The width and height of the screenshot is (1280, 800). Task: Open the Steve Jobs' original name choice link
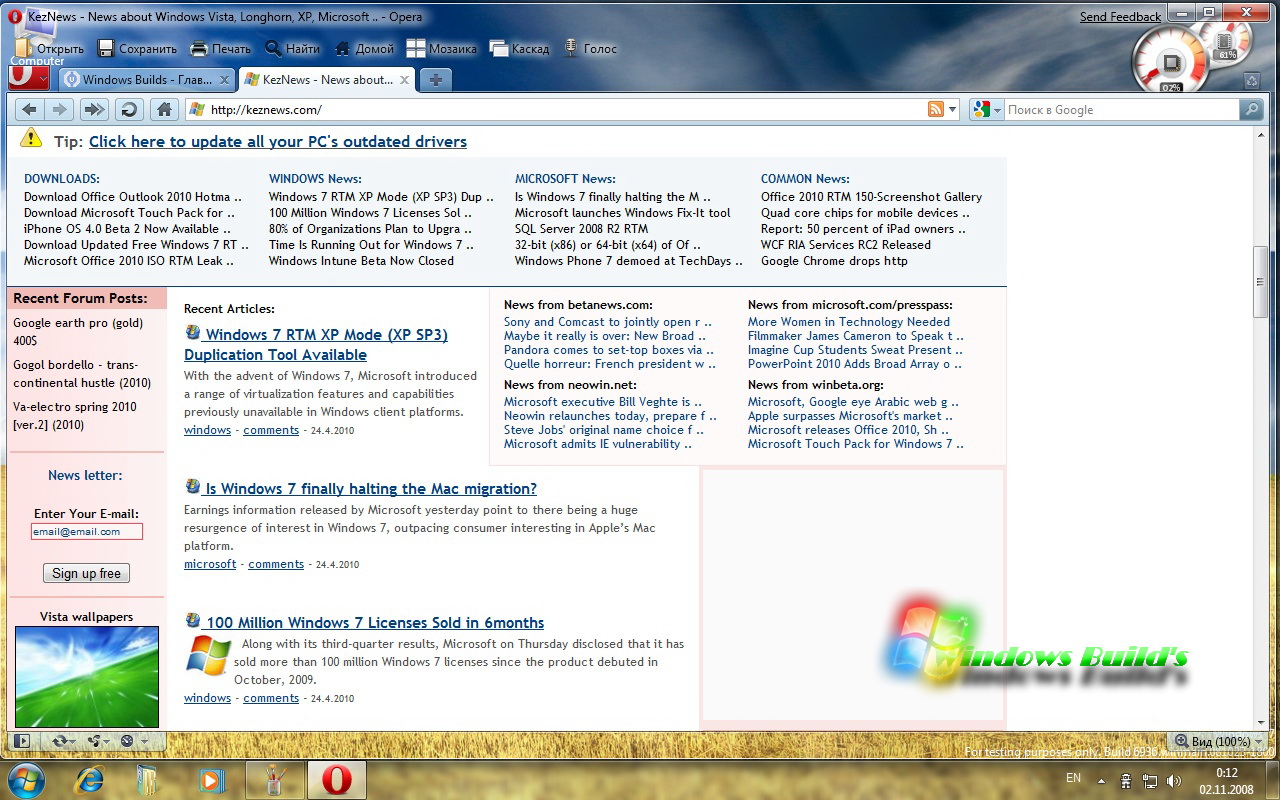[x=604, y=430]
